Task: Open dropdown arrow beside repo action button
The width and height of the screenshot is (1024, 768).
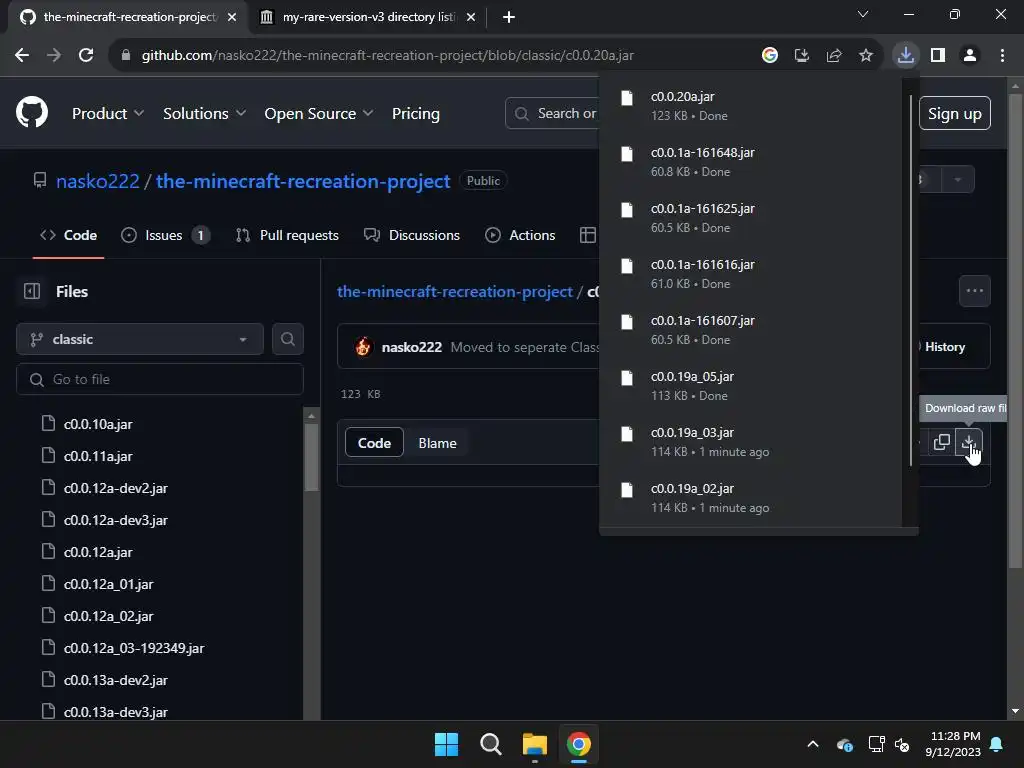Action: [957, 180]
